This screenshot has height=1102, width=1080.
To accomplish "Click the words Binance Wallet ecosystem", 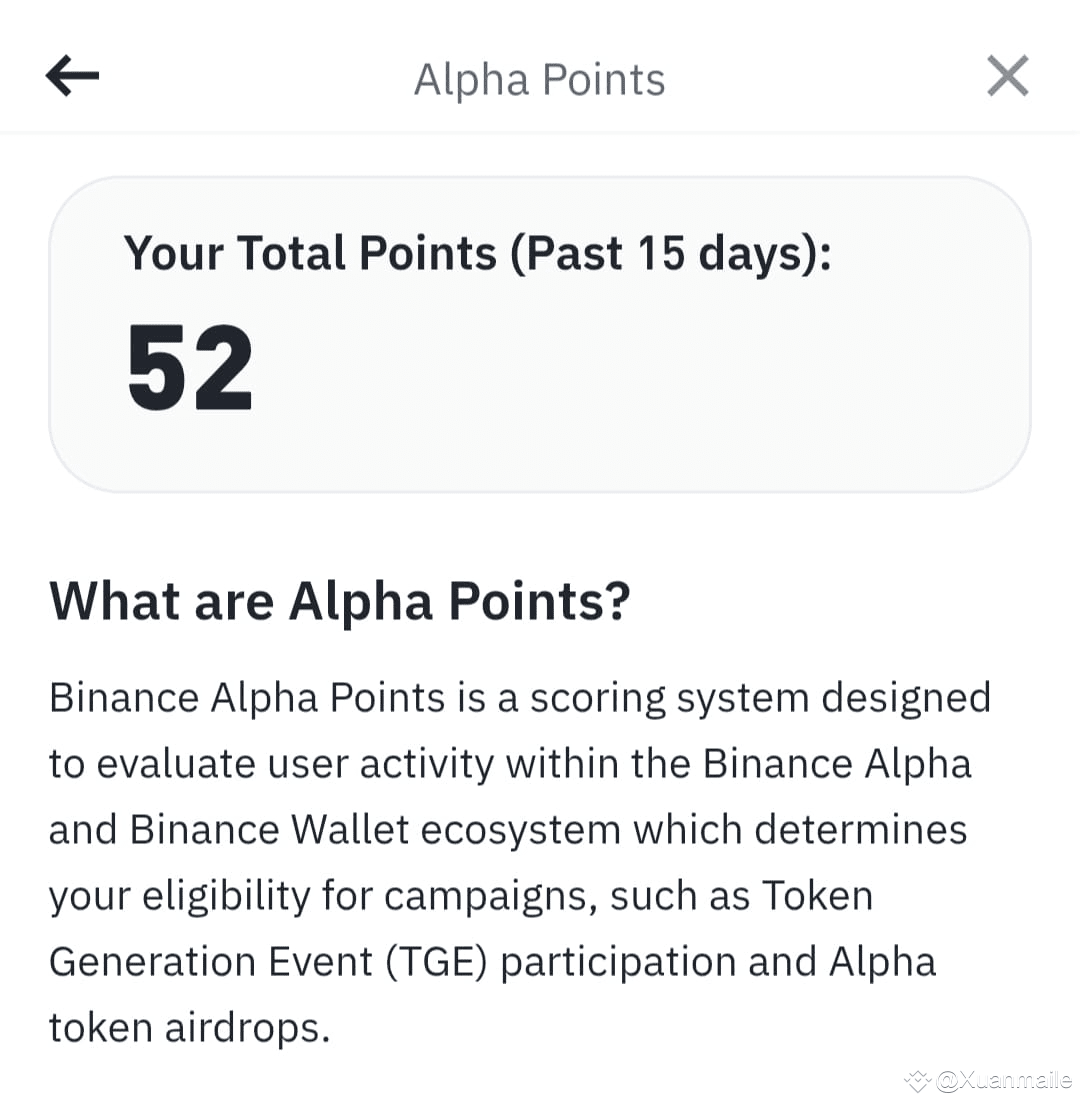I will click(x=375, y=829).
